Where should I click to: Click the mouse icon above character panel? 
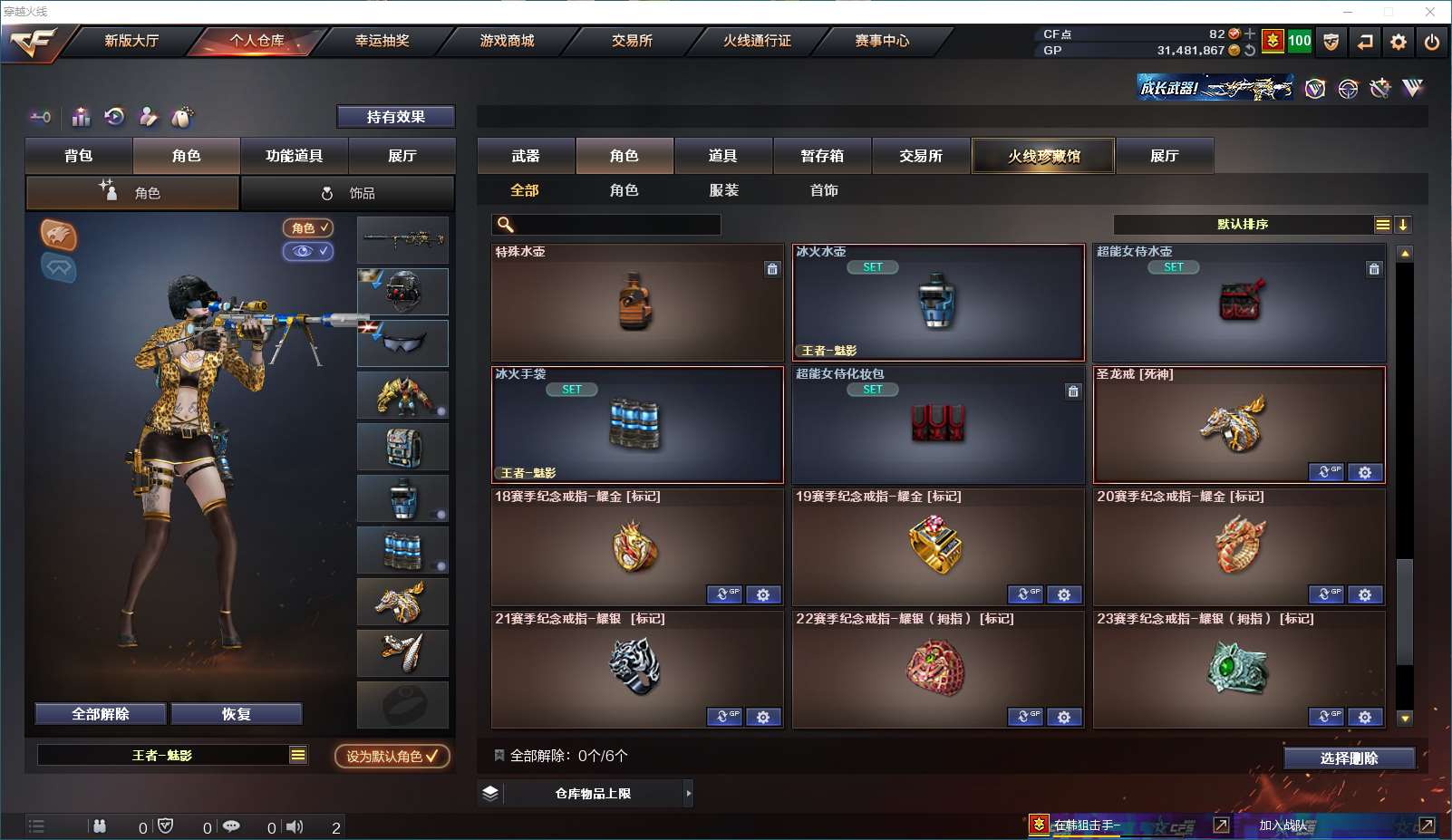coord(182,117)
